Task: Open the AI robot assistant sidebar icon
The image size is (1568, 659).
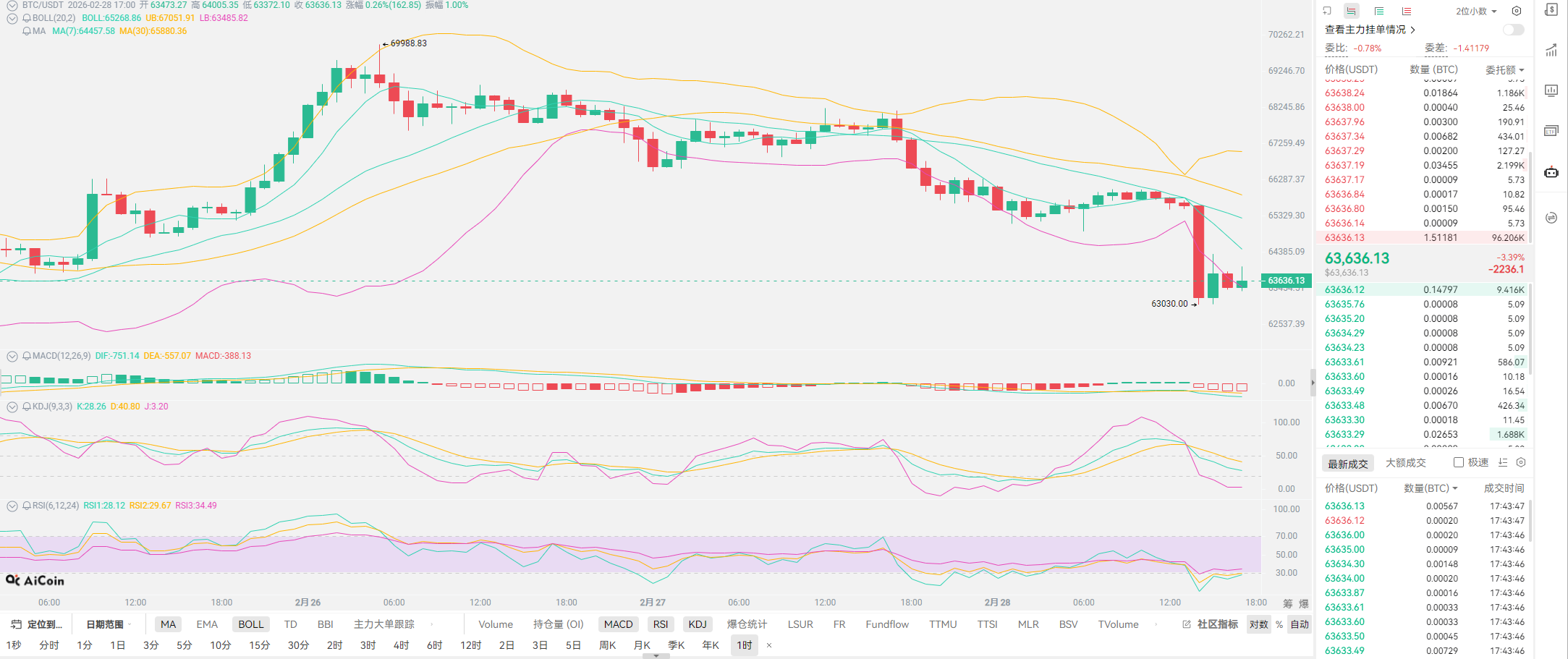Action: pos(1551,172)
